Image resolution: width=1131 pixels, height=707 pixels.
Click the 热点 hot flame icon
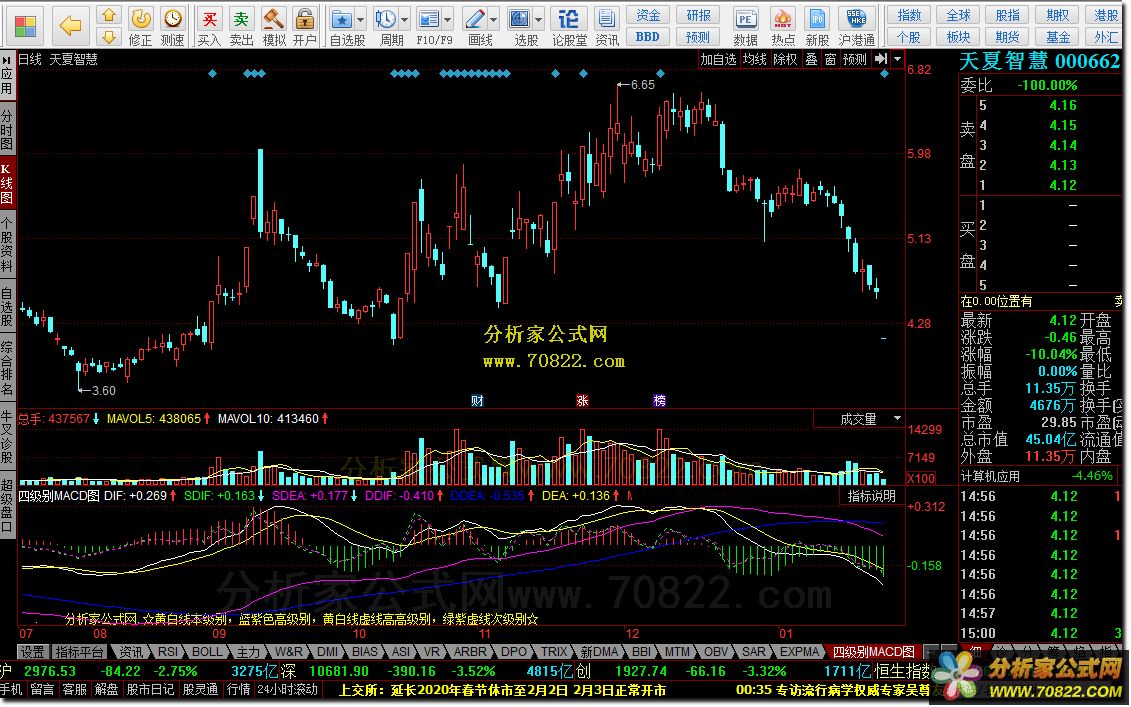point(784,20)
